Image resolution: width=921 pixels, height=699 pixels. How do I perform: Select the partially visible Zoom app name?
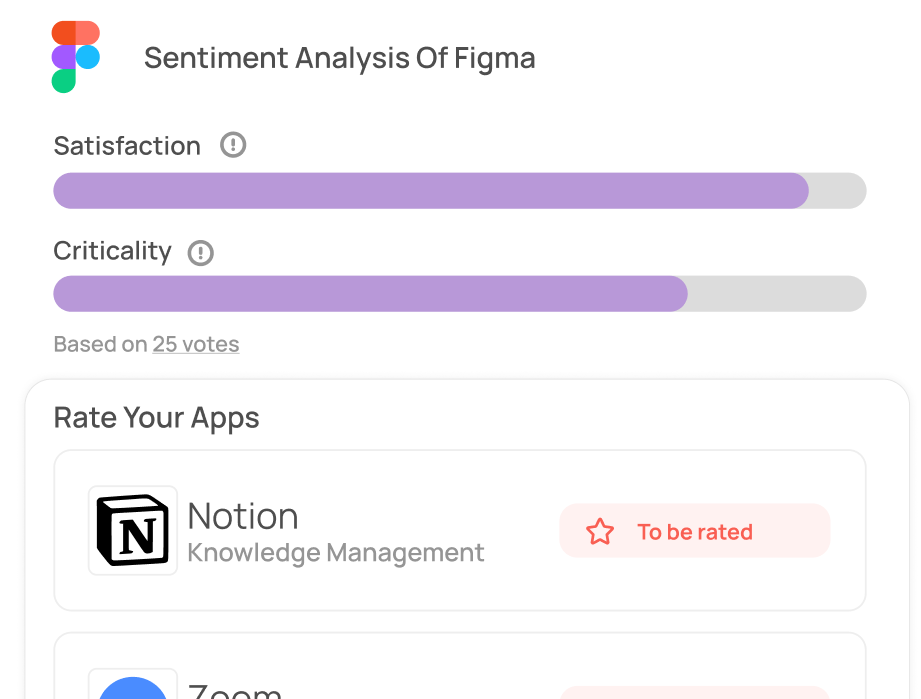coord(236,690)
